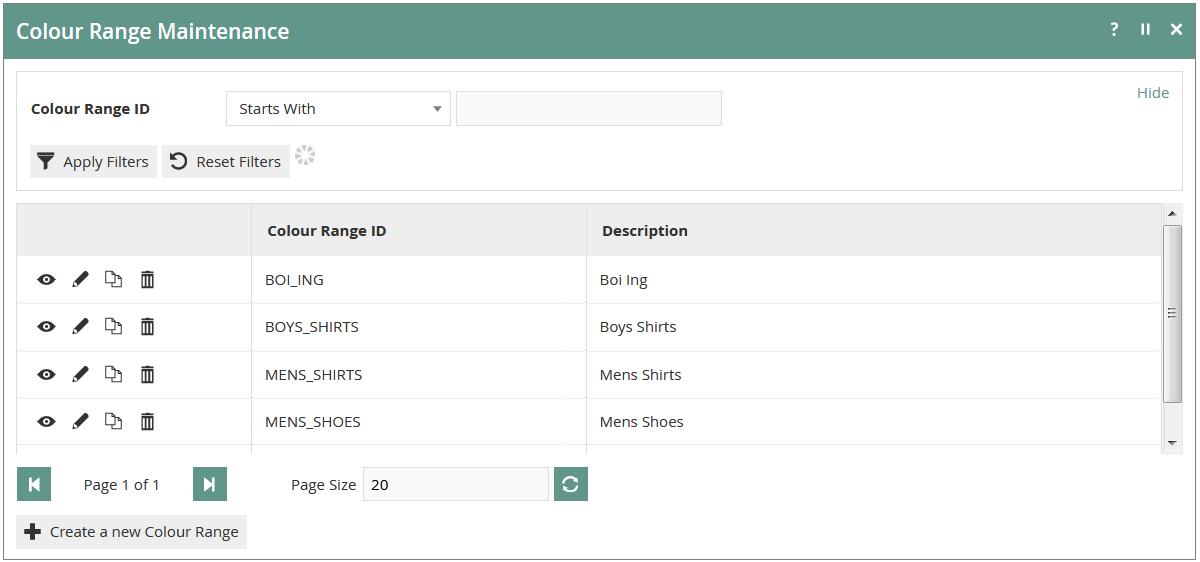Close the Colour Range Maintenance window
Image resolution: width=1200 pixels, height=562 pixels.
(x=1176, y=30)
